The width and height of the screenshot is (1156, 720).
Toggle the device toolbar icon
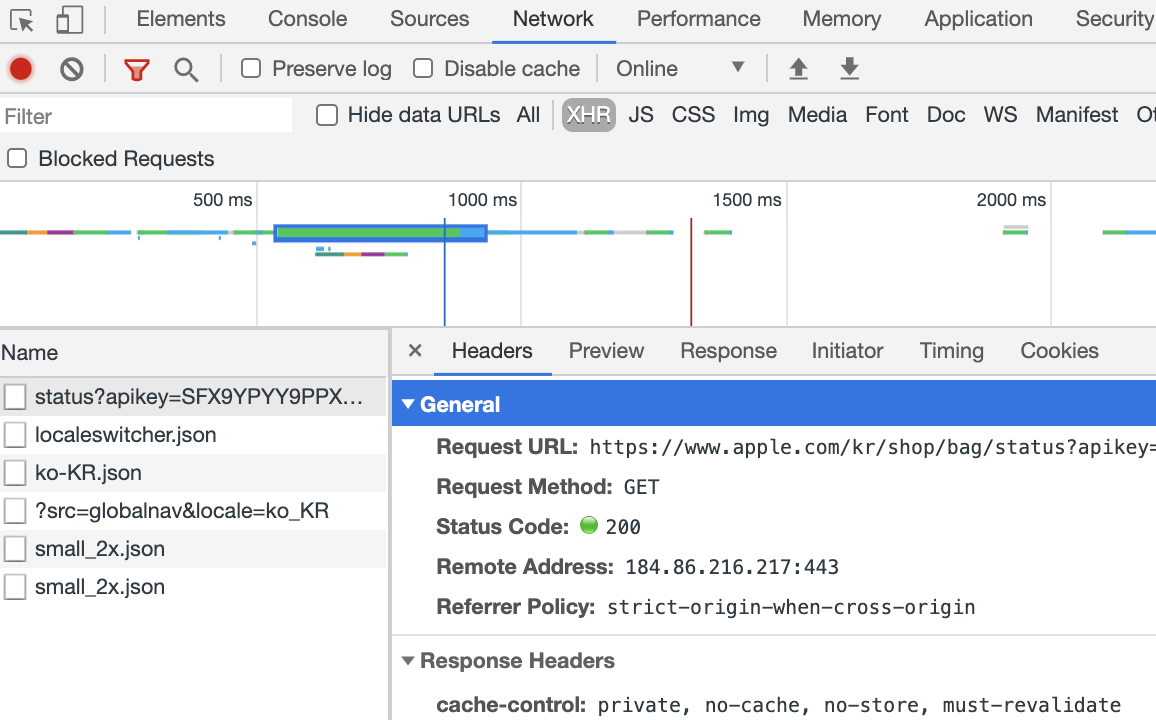(x=70, y=20)
